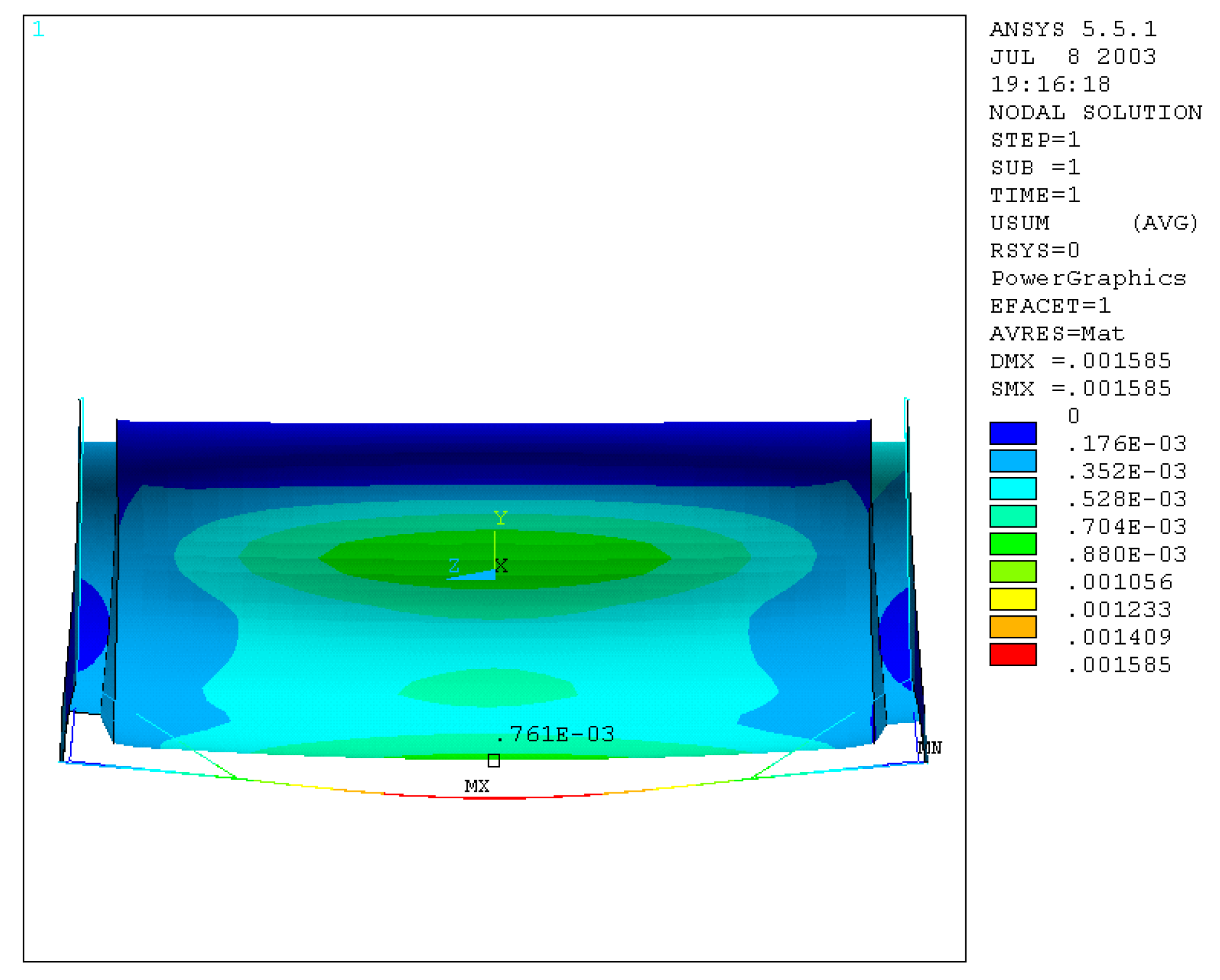Screen dimensions: 1220x980
Task: Select the USUM legend text
Action: click(x=1019, y=223)
